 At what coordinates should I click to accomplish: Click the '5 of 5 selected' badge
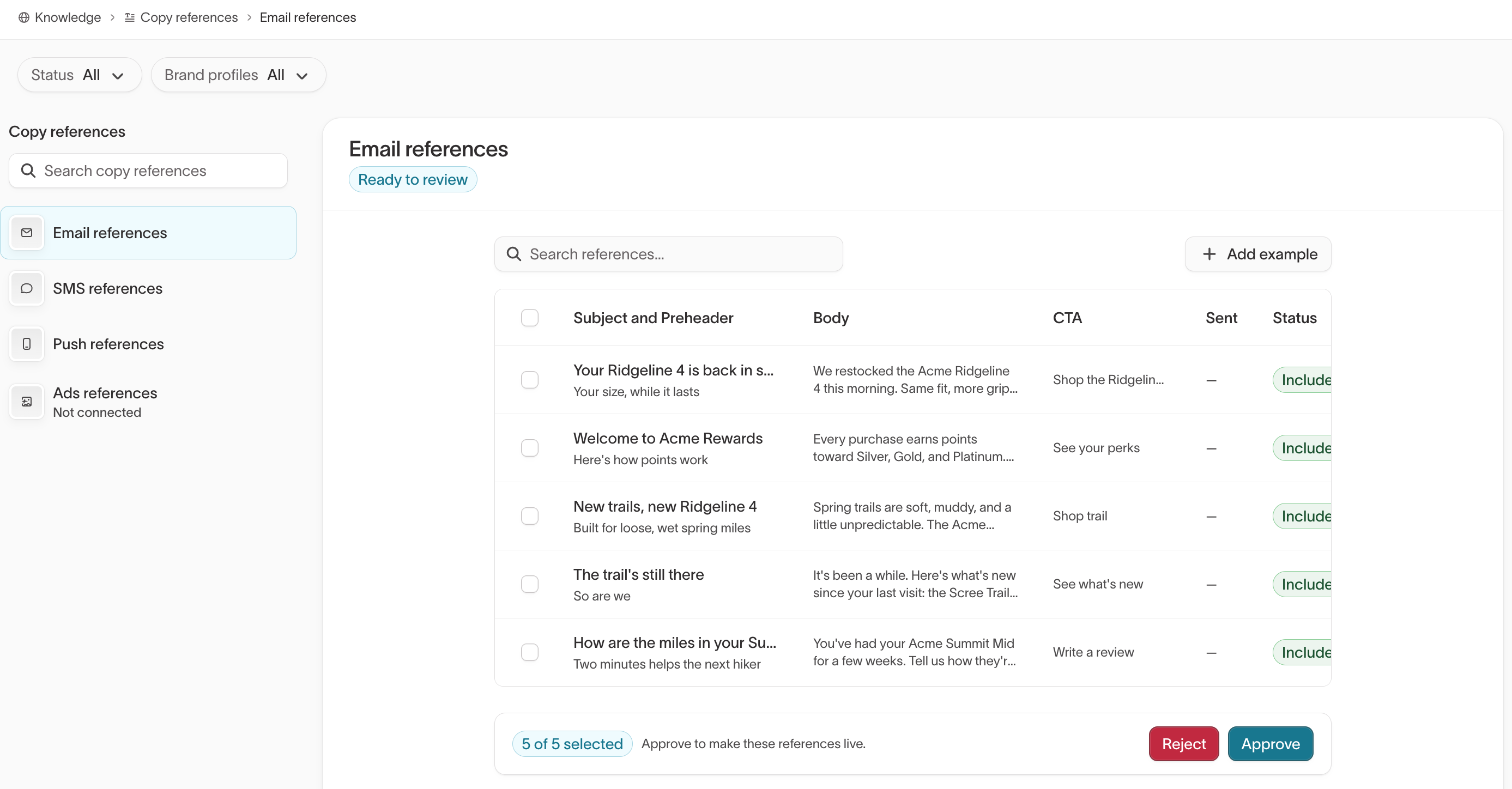572,744
